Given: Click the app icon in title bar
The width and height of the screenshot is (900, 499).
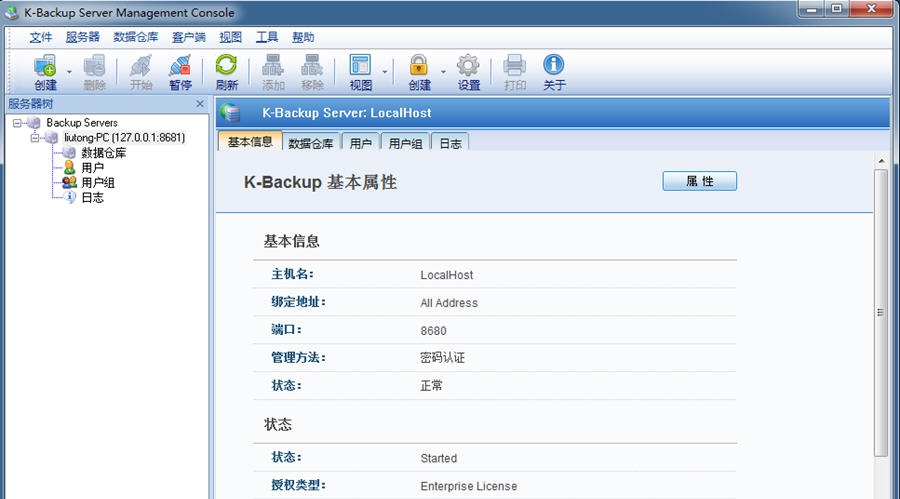Looking at the screenshot, I should point(11,13).
